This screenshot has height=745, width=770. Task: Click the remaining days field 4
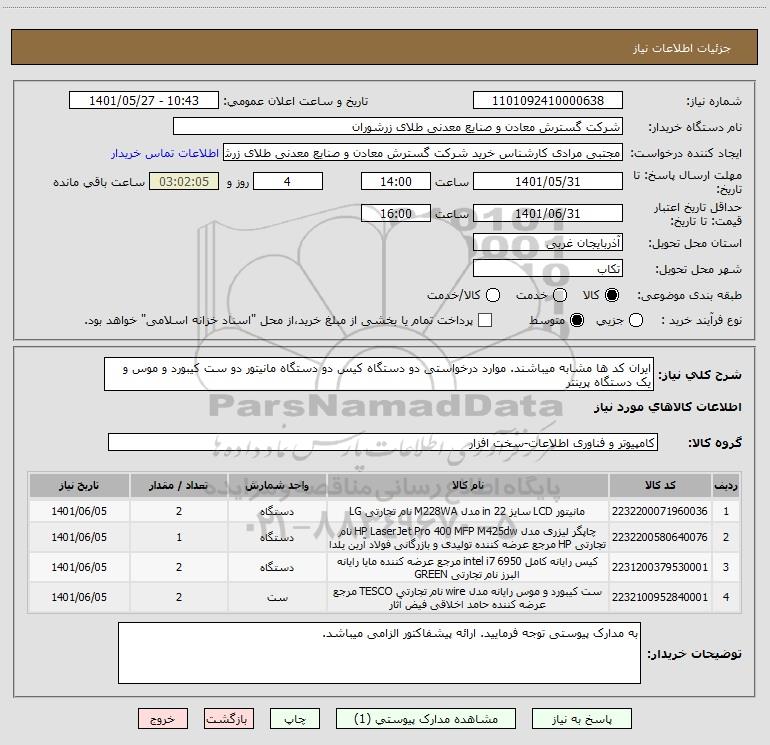point(288,181)
